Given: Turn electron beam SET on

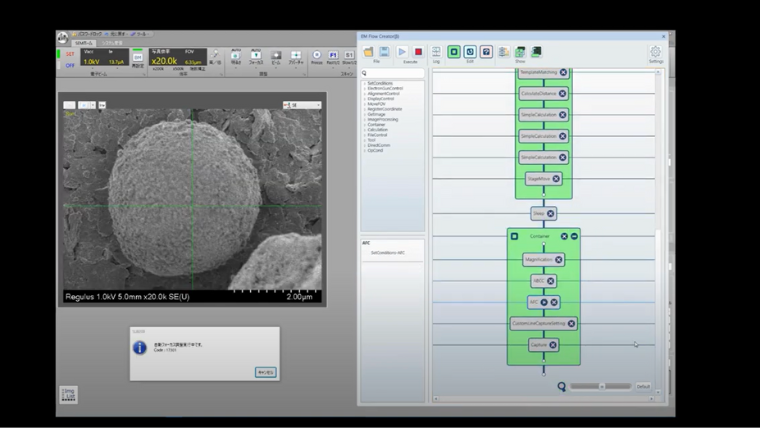Looking at the screenshot, I should (70, 54).
